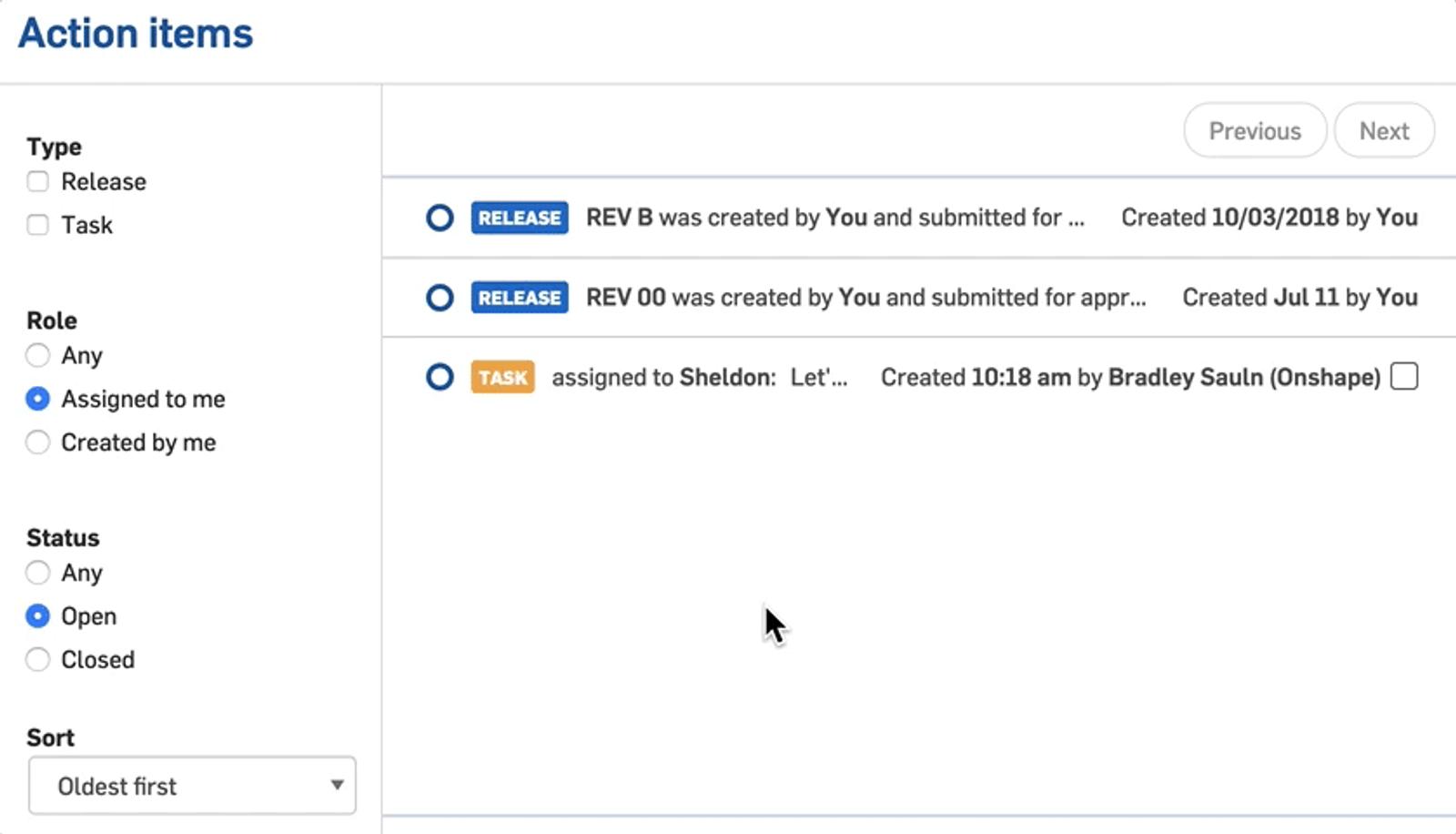Viewport: 1456px width, 834px height.
Task: Go to the Previous page
Action: click(x=1255, y=131)
